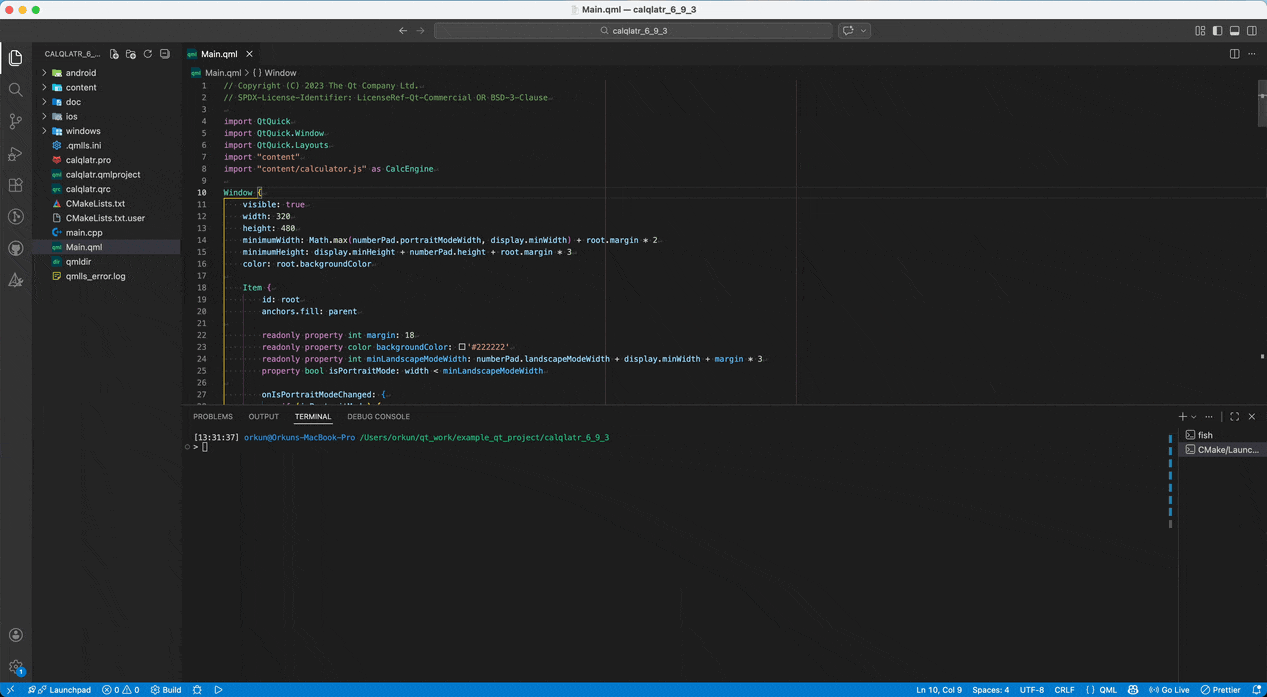Toggle the primary sidebar visibility icon
1267x697 pixels.
(1217, 31)
